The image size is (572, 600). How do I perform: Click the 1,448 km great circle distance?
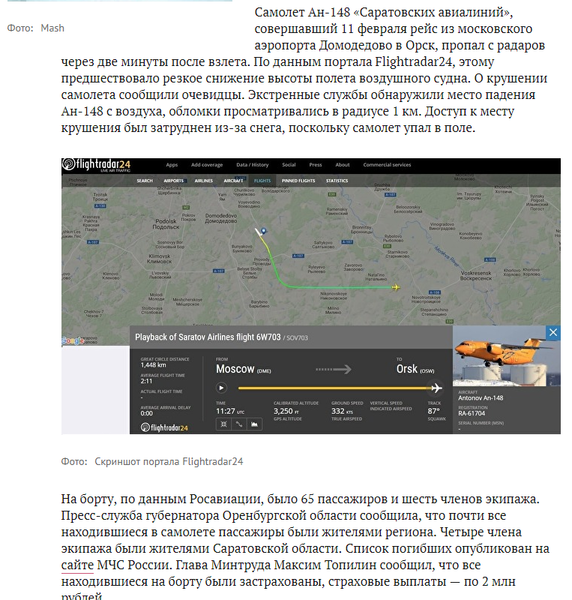click(153, 365)
